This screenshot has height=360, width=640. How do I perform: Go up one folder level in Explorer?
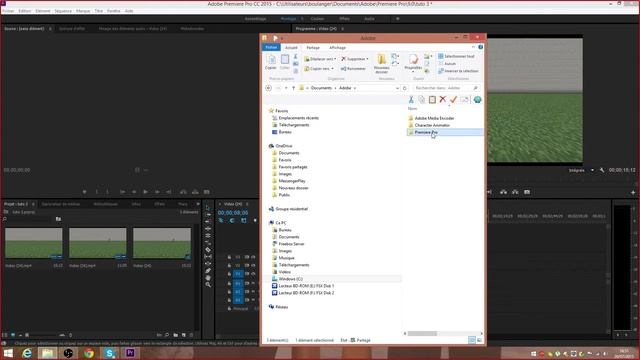(x=293, y=88)
